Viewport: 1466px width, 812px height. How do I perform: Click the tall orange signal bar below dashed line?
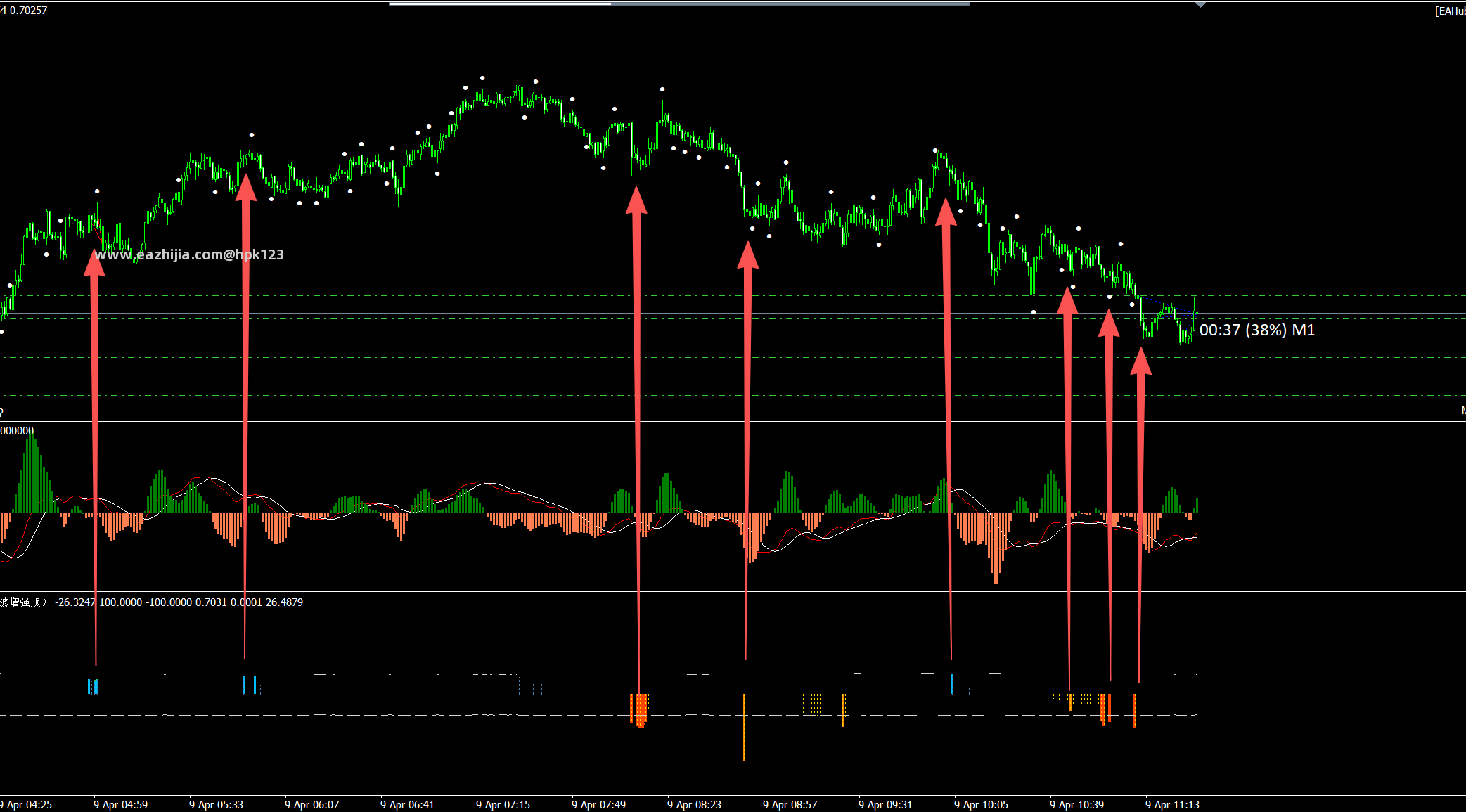[x=744, y=727]
